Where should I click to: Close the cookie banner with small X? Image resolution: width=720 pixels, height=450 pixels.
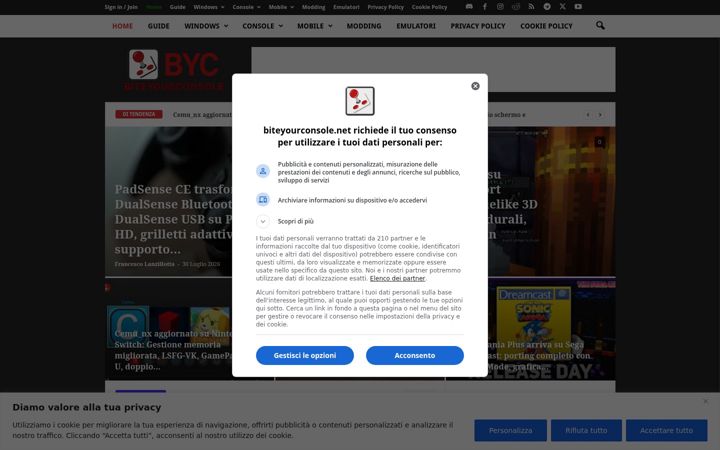(706, 401)
